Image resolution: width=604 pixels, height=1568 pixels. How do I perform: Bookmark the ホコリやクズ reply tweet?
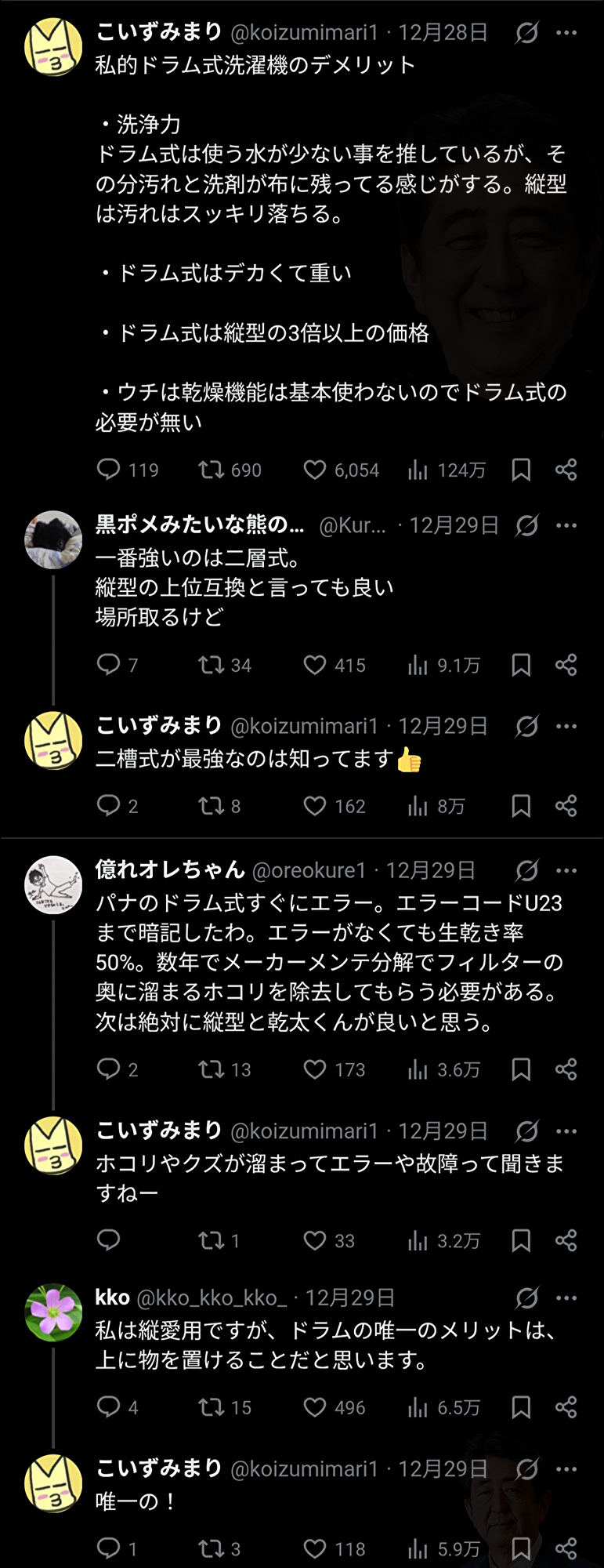coord(521,1240)
